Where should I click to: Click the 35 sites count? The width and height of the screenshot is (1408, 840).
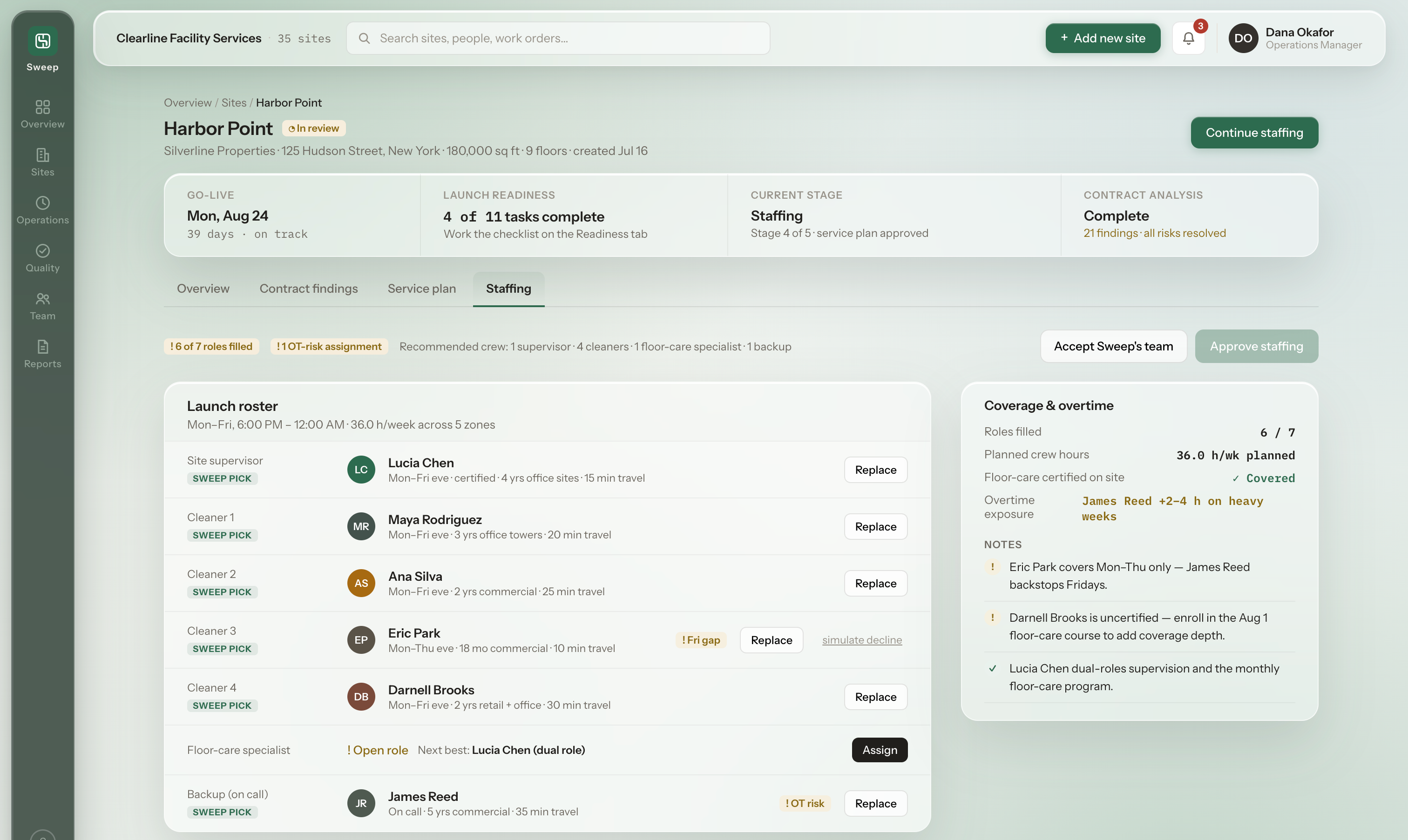pos(304,38)
